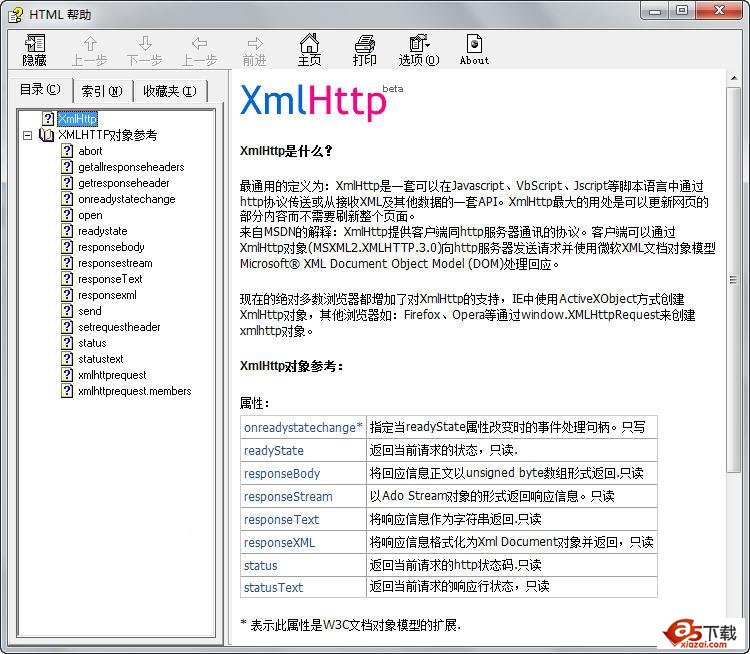Click icon beside statustext tree topic
The image size is (750, 654).
67,359
